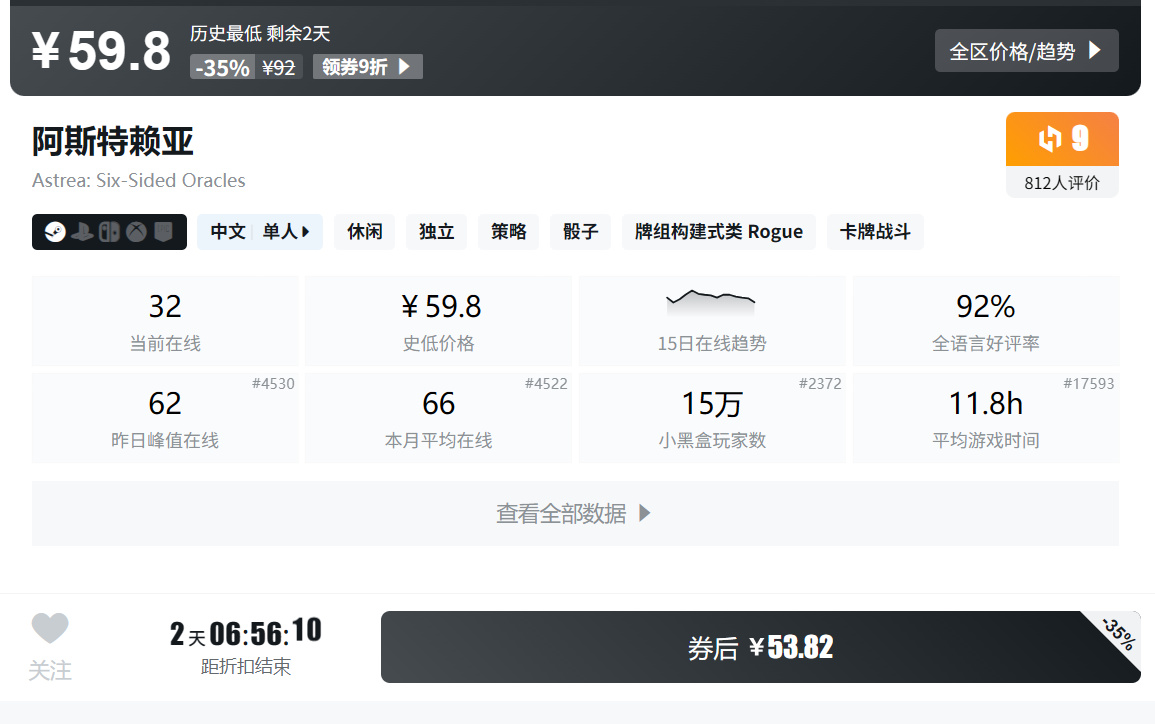The height and width of the screenshot is (724, 1155).
Task: Click the 当前在线 32 stat cell
Action: point(165,321)
